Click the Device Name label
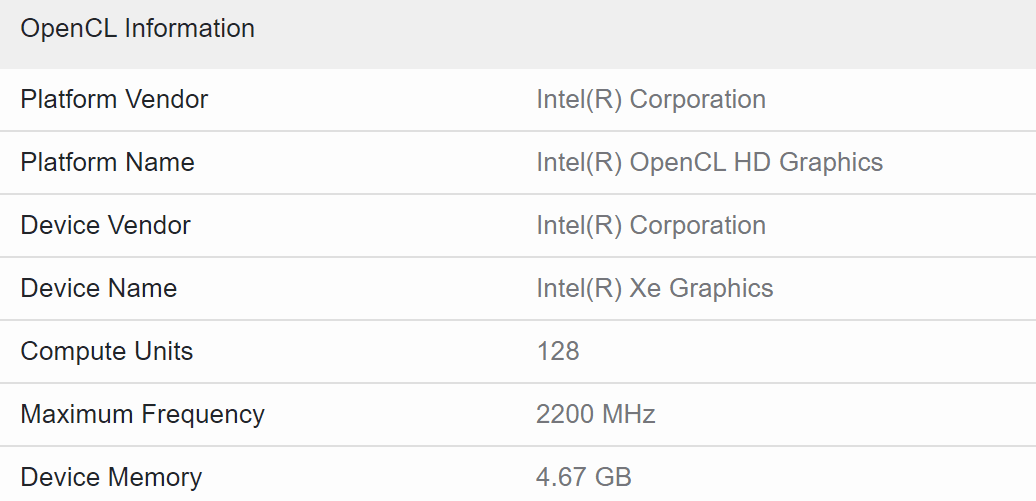 click(x=98, y=289)
